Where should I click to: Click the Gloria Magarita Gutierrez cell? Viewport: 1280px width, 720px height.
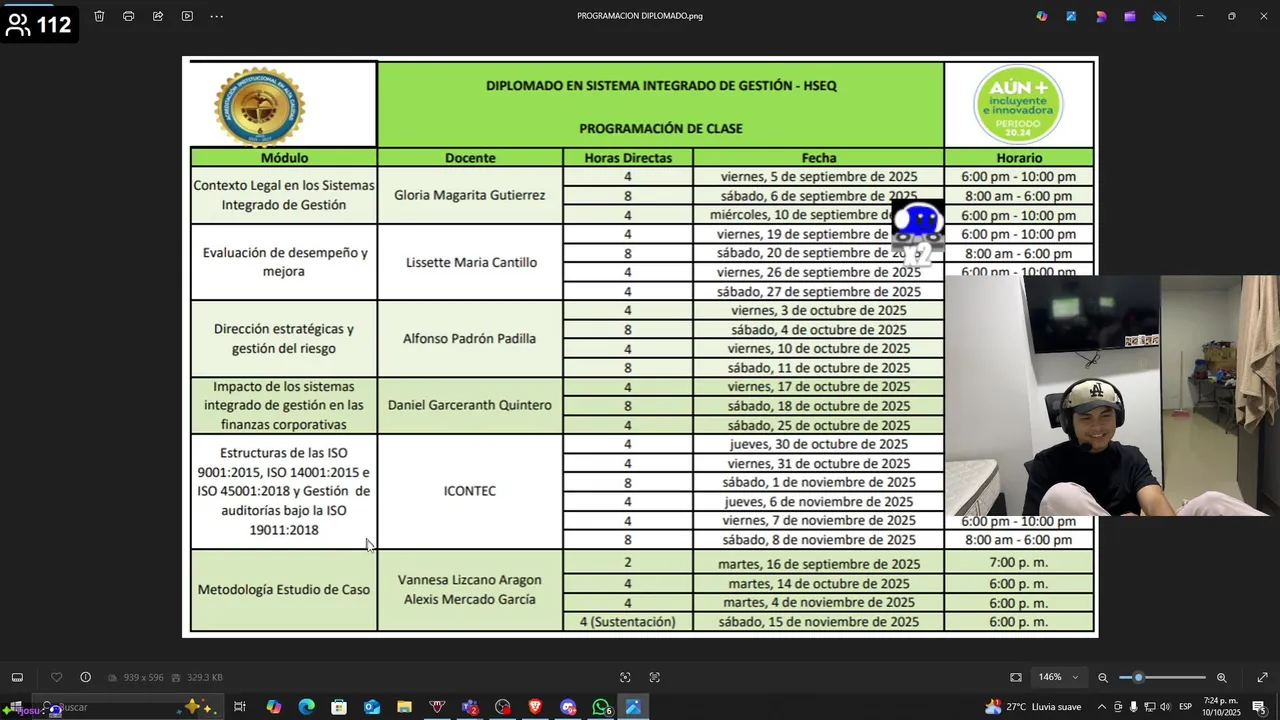point(470,196)
